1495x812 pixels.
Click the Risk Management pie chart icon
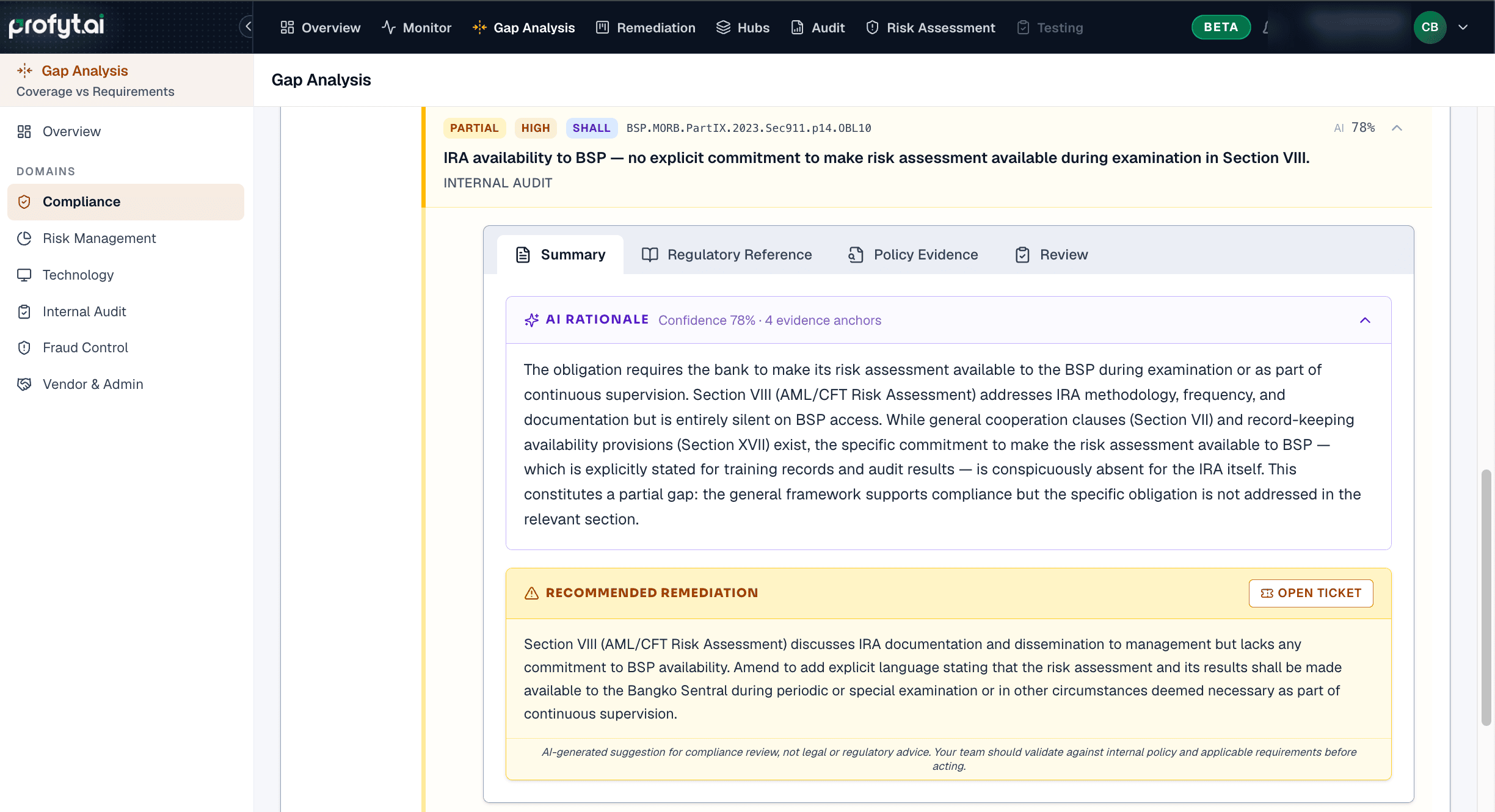pyautogui.click(x=24, y=239)
